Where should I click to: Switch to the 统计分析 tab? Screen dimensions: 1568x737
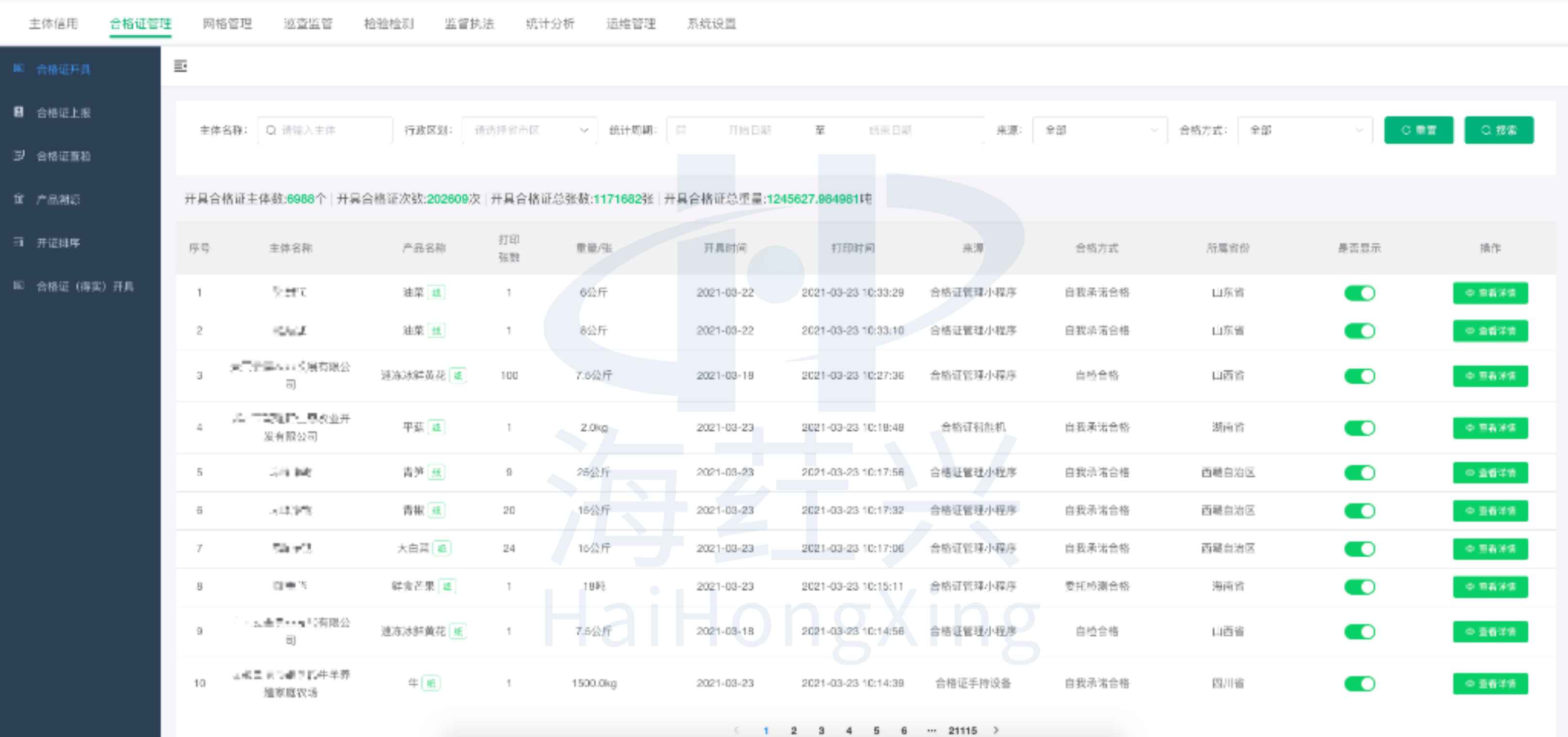(x=550, y=24)
